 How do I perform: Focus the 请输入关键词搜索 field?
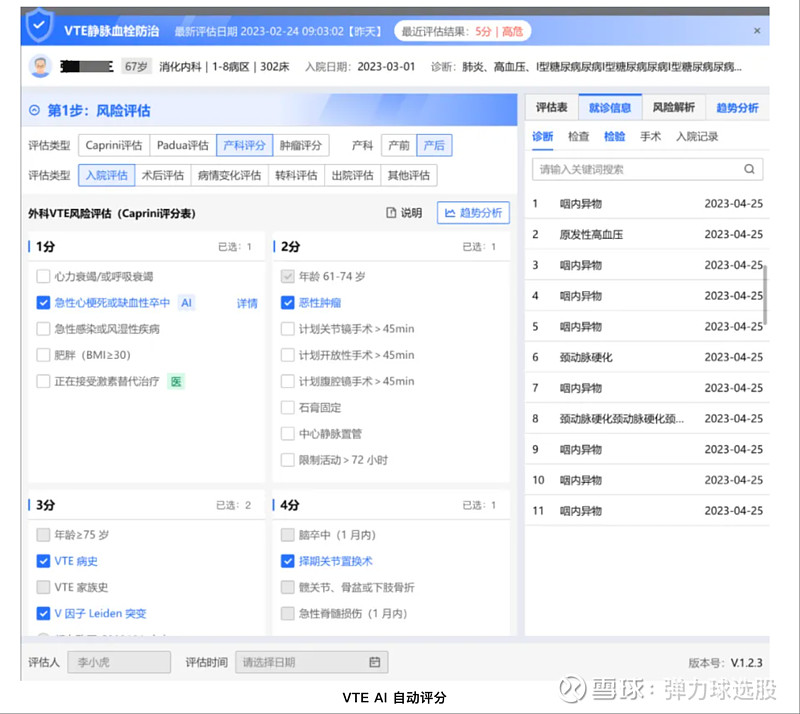click(x=638, y=169)
